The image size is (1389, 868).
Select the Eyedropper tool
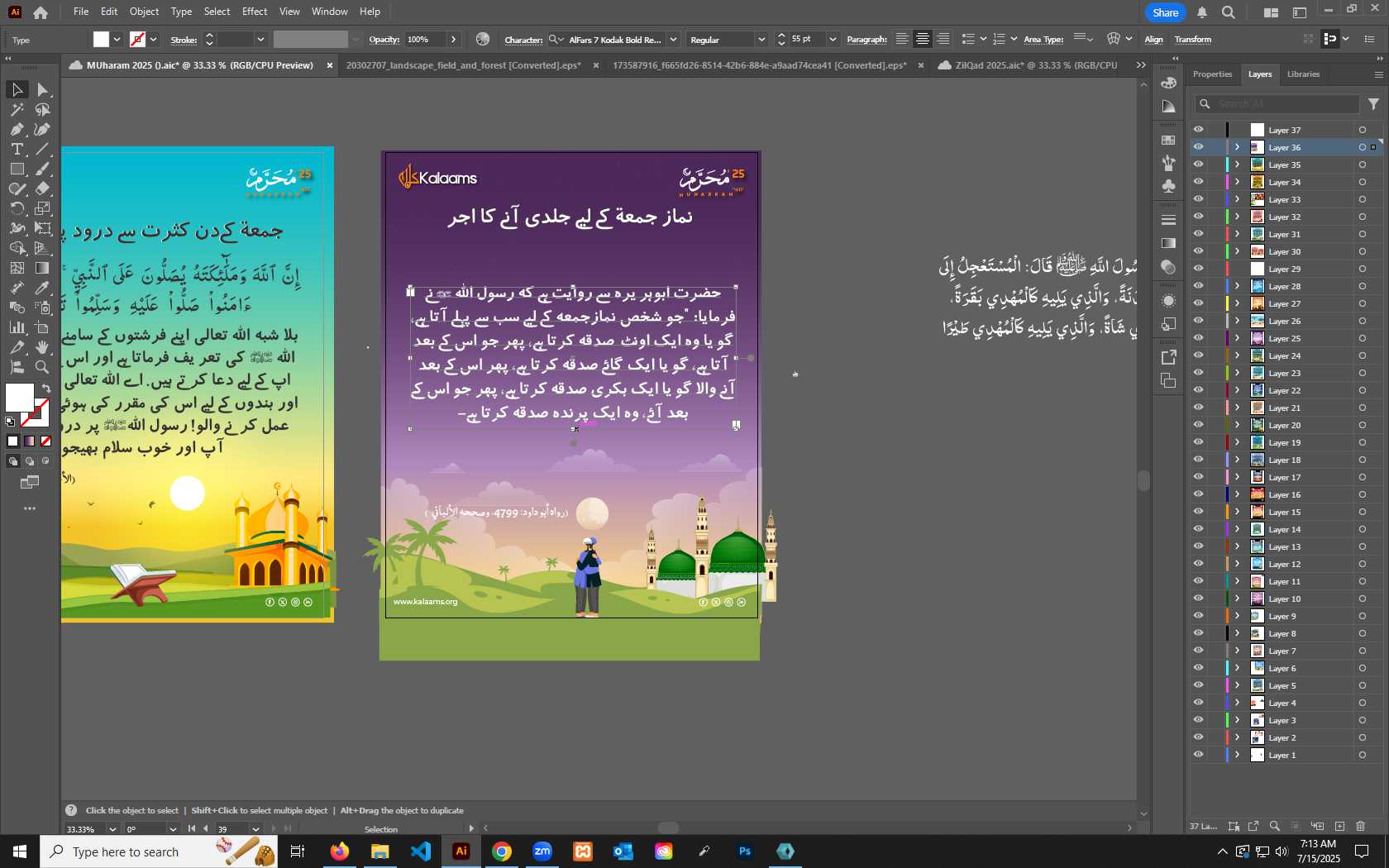tap(43, 288)
